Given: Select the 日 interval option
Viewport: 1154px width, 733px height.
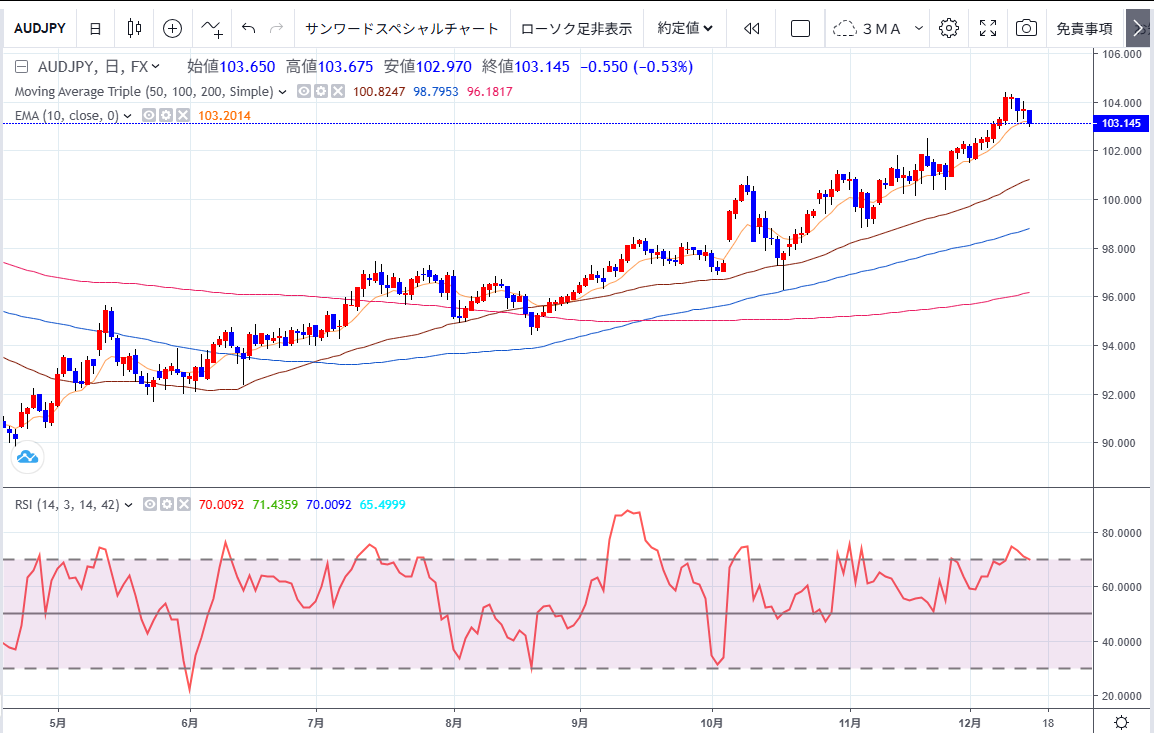Looking at the screenshot, I should (95, 28).
